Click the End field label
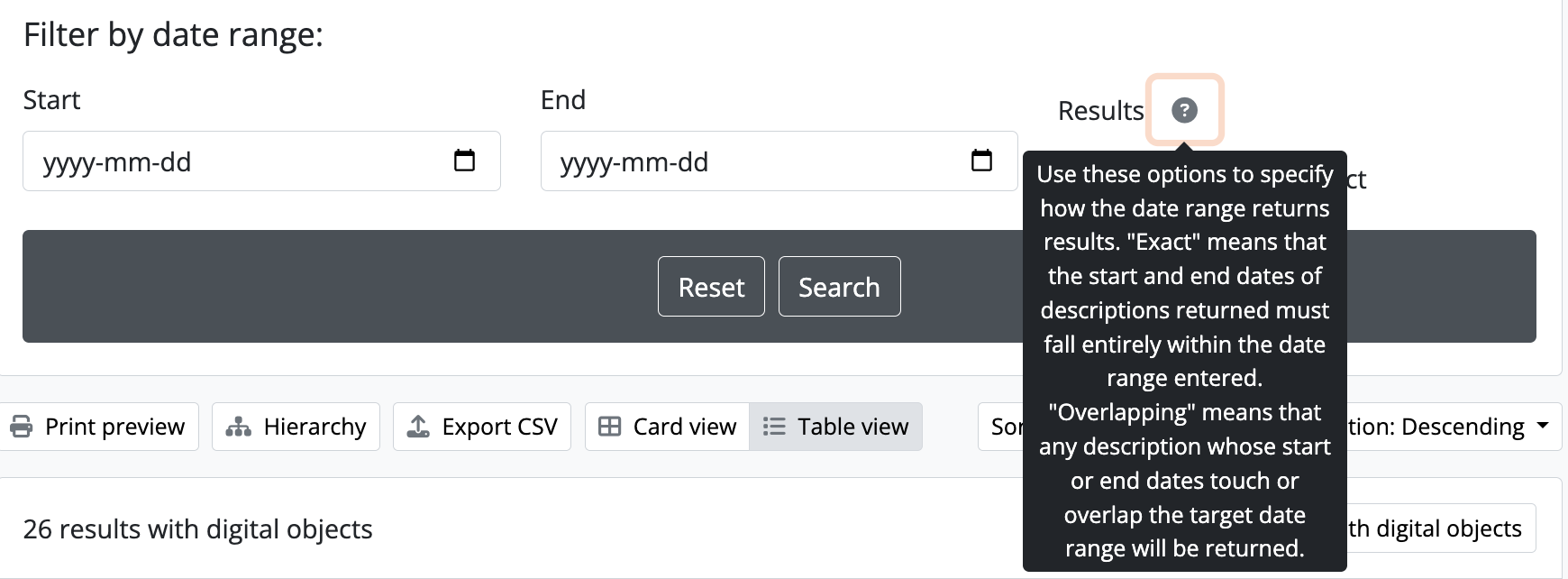 pyautogui.click(x=562, y=100)
